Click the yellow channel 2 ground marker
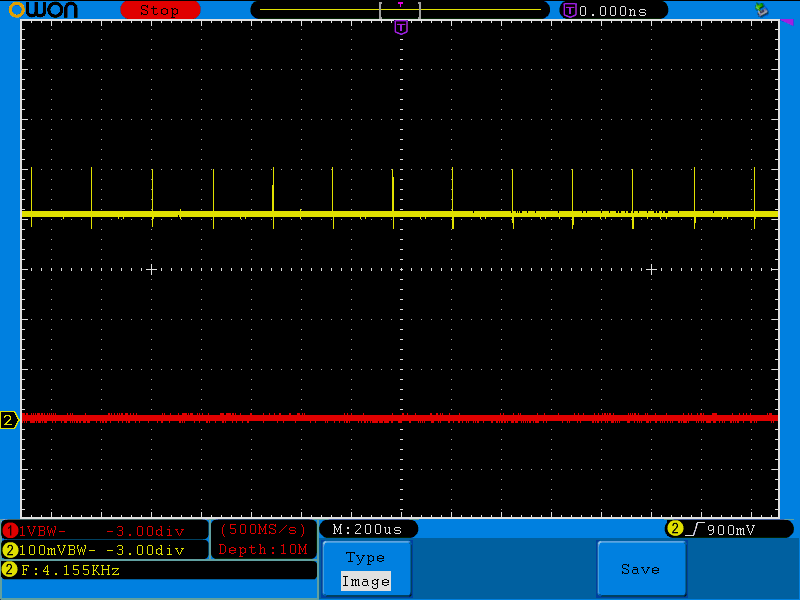The width and height of the screenshot is (800, 600). (9, 420)
